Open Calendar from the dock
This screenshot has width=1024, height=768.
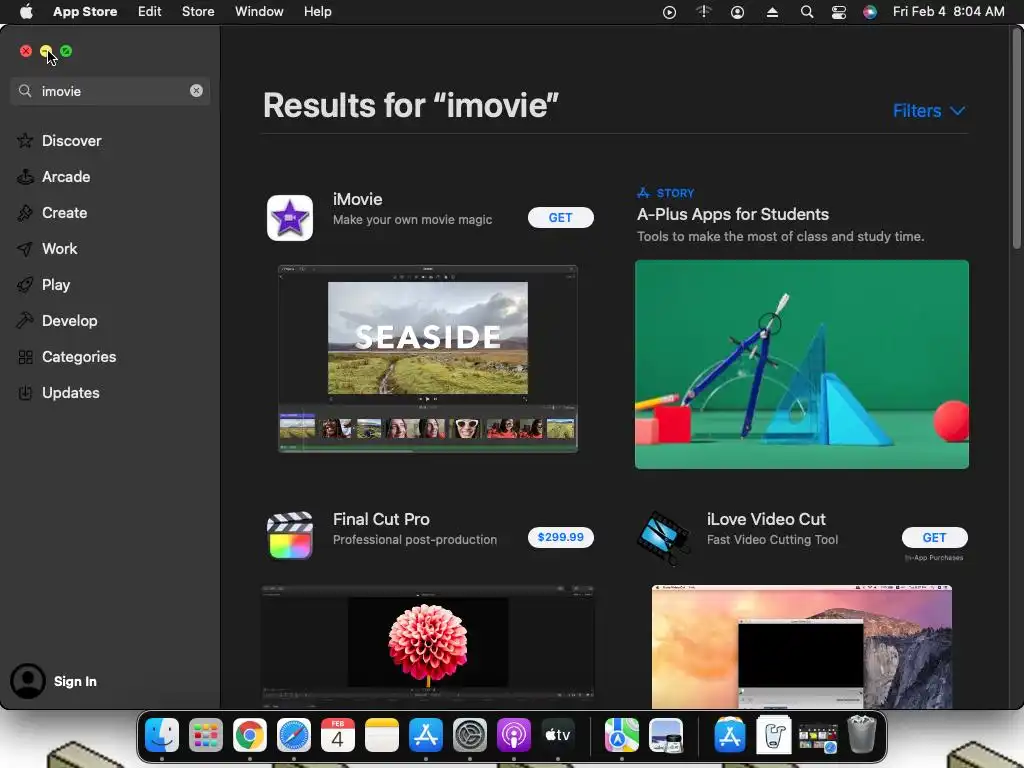[x=338, y=735]
